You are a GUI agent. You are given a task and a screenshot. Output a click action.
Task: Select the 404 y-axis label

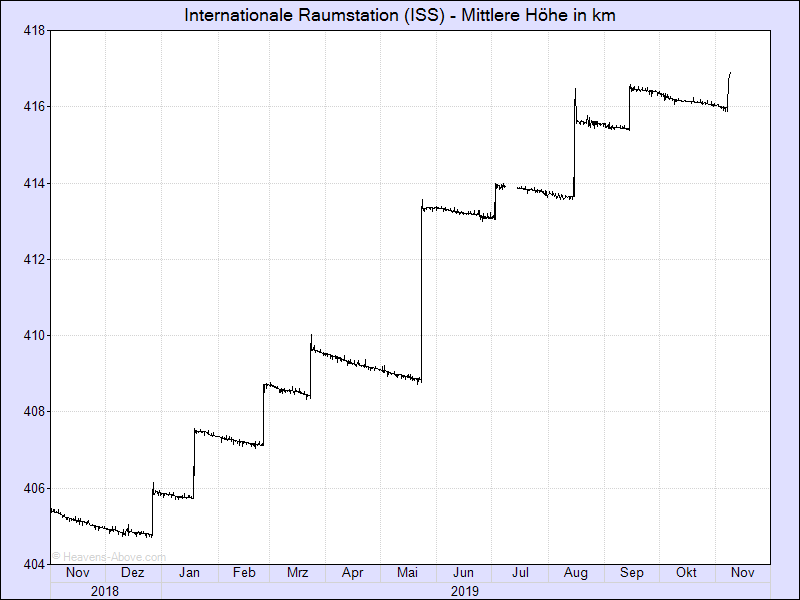point(35,564)
